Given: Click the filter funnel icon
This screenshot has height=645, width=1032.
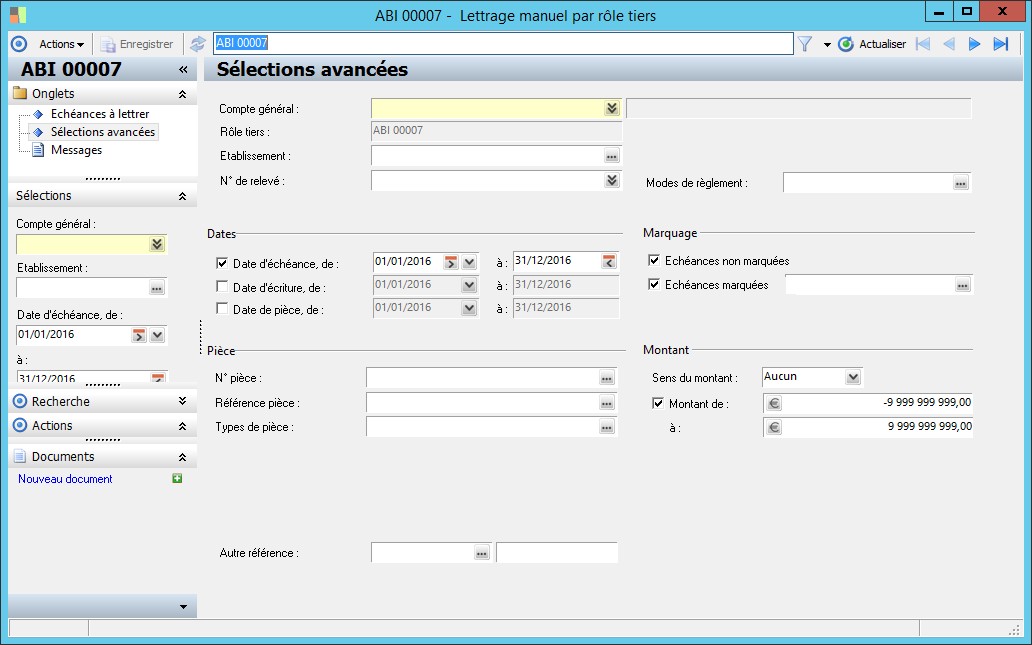Looking at the screenshot, I should [805, 44].
